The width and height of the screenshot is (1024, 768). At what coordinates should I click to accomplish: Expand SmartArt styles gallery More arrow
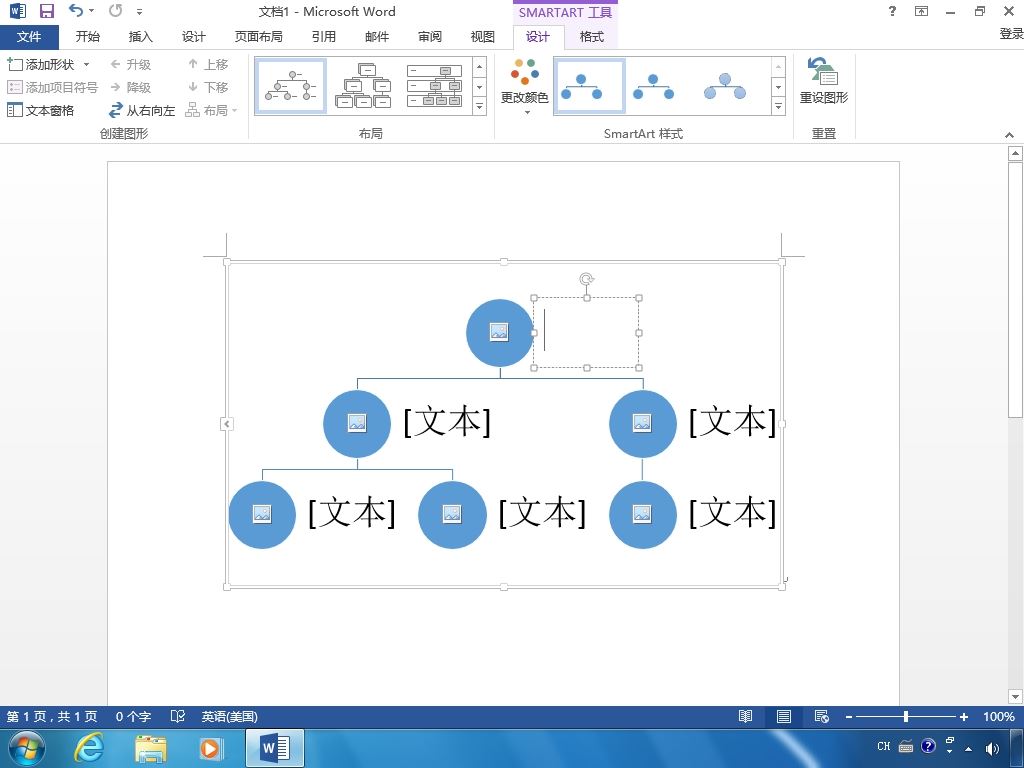[778, 106]
